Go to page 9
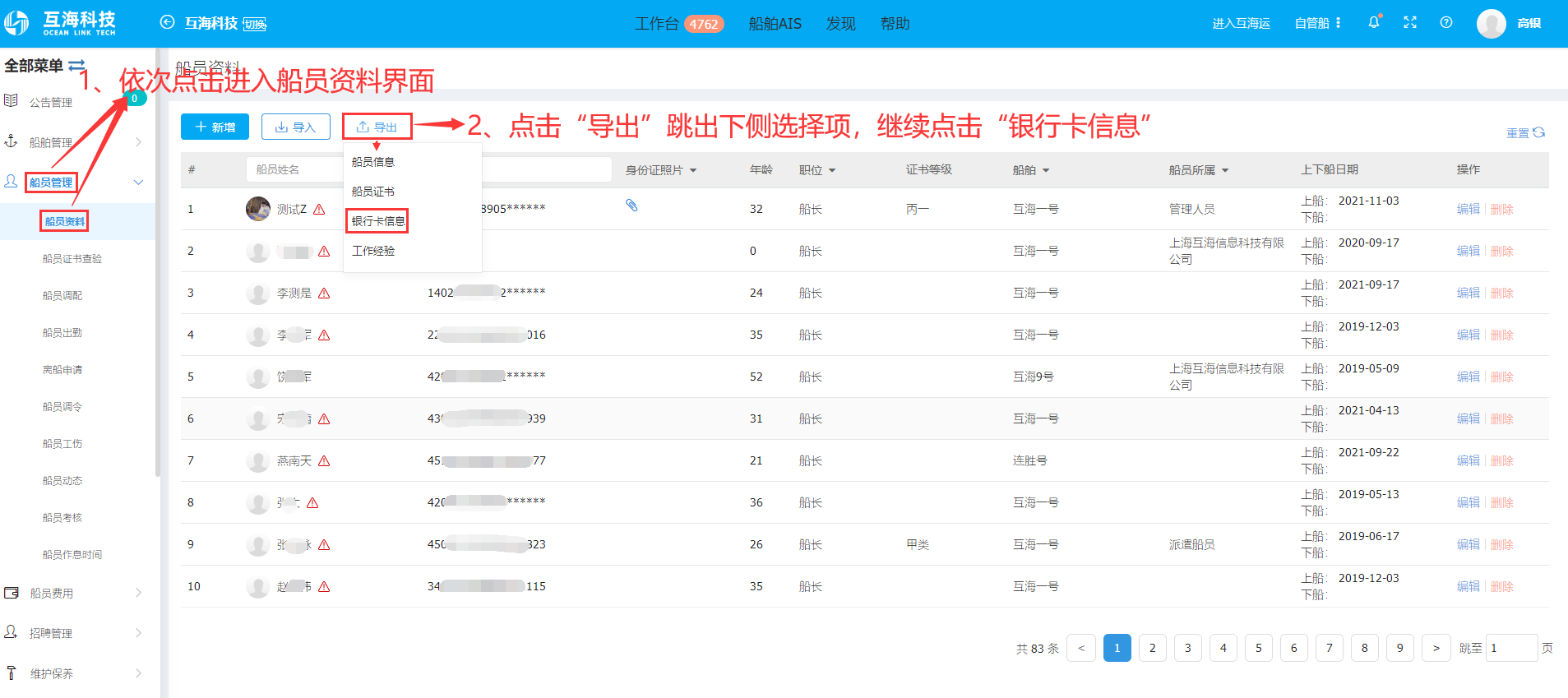Image resolution: width=1568 pixels, height=698 pixels. pos(1399,648)
